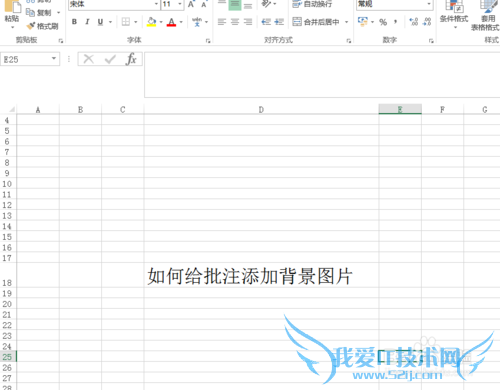Click the bottom align icon
Screen dimensions: 500x390
click(248, 5)
